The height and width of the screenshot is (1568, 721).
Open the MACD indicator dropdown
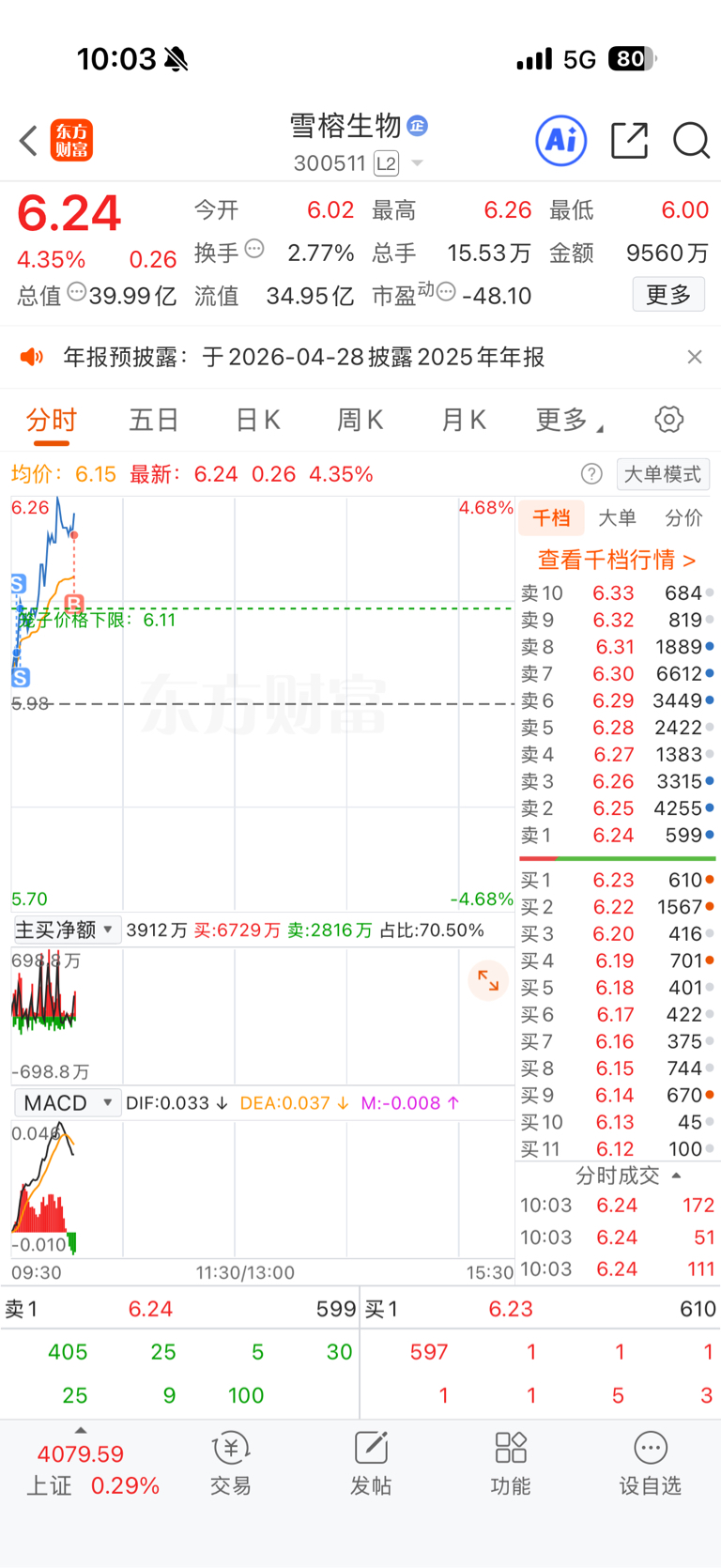(x=68, y=1102)
